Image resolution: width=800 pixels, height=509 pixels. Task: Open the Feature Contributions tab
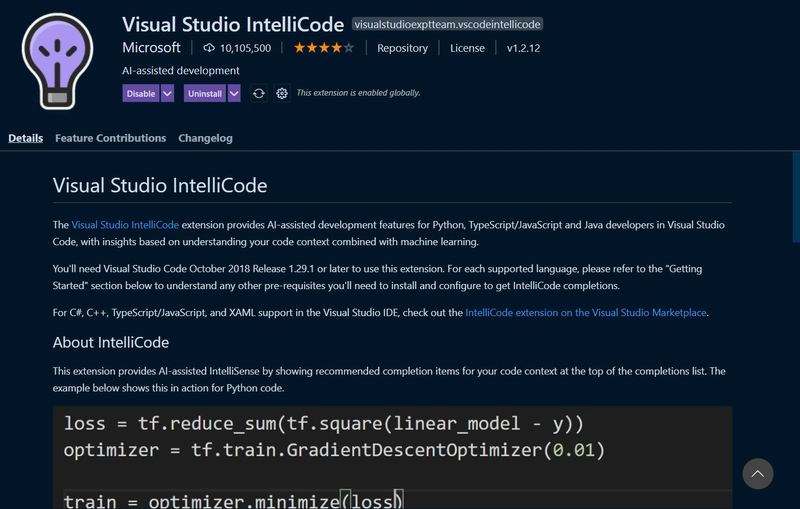coord(111,138)
